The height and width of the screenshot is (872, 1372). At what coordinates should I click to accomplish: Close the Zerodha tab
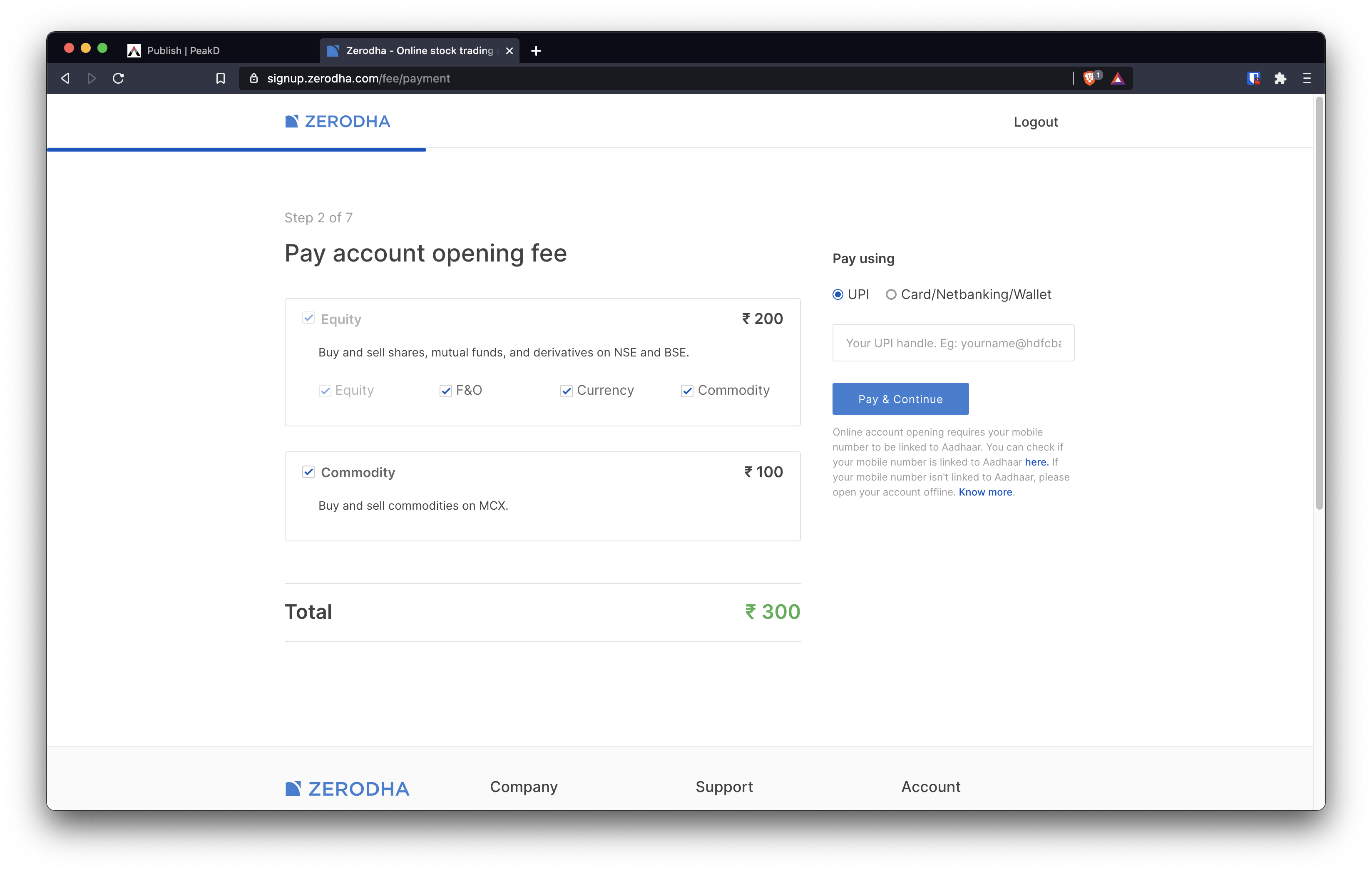510,51
